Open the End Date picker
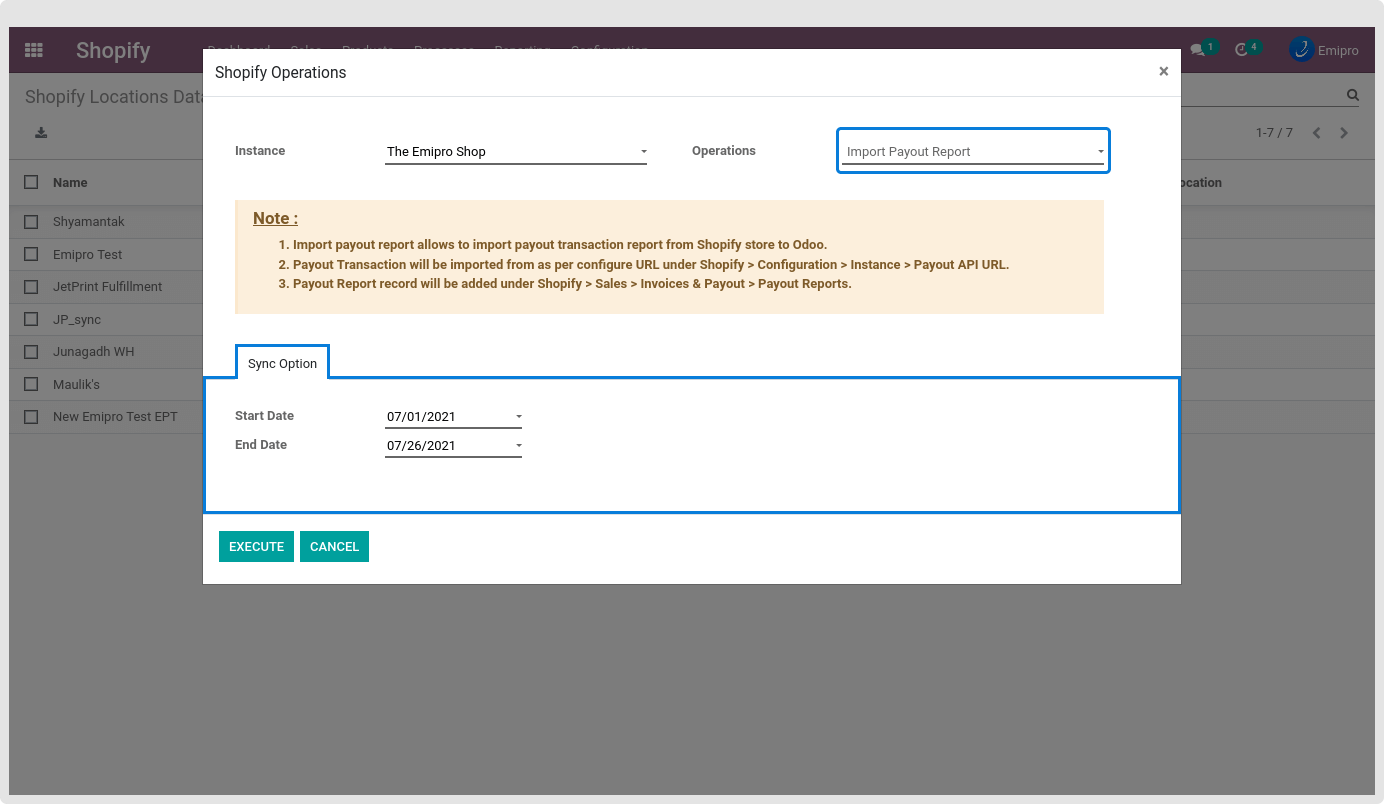1384x804 pixels. [x=452, y=446]
